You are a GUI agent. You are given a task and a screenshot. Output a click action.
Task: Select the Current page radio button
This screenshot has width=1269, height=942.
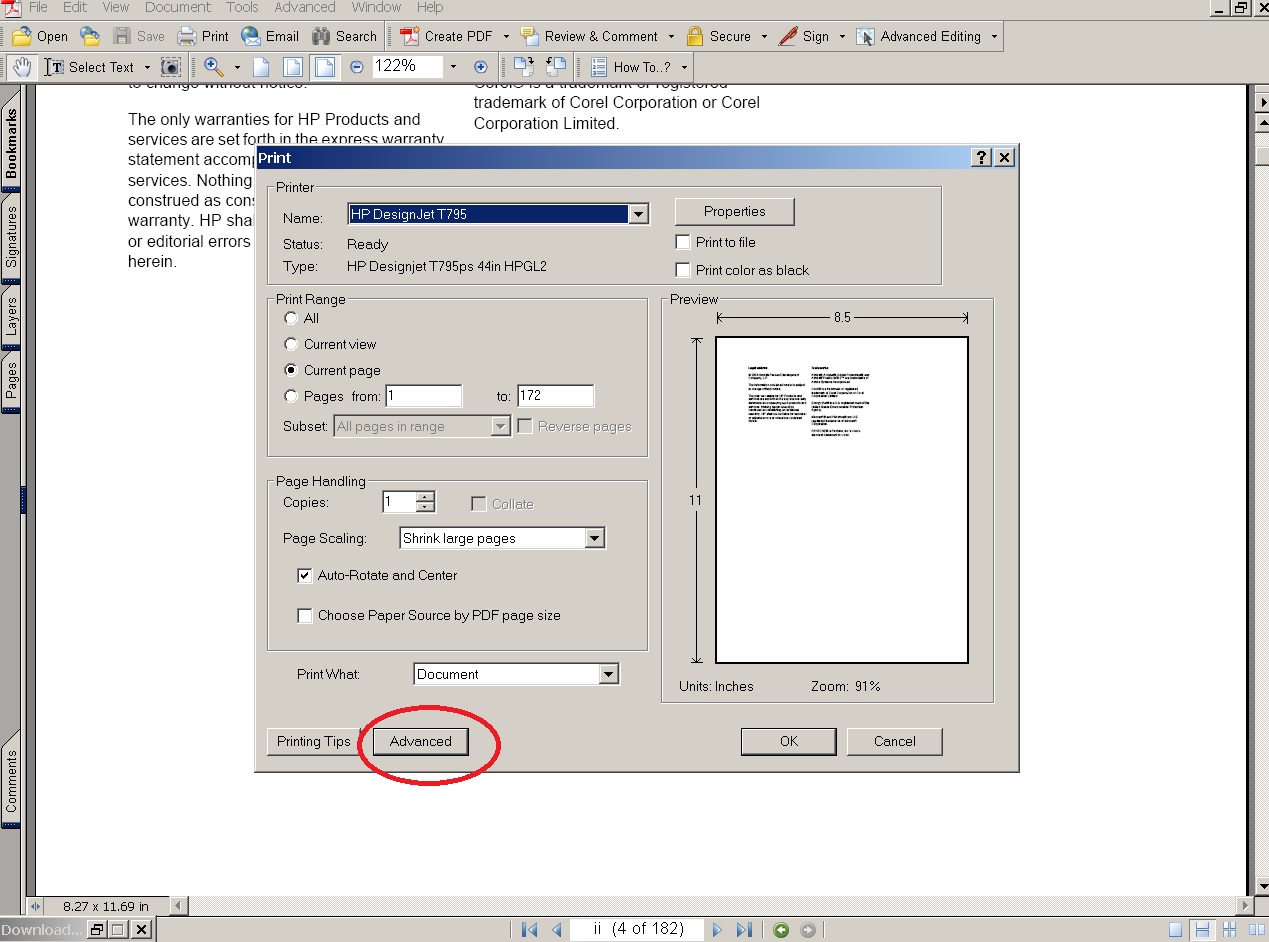pyautogui.click(x=291, y=370)
